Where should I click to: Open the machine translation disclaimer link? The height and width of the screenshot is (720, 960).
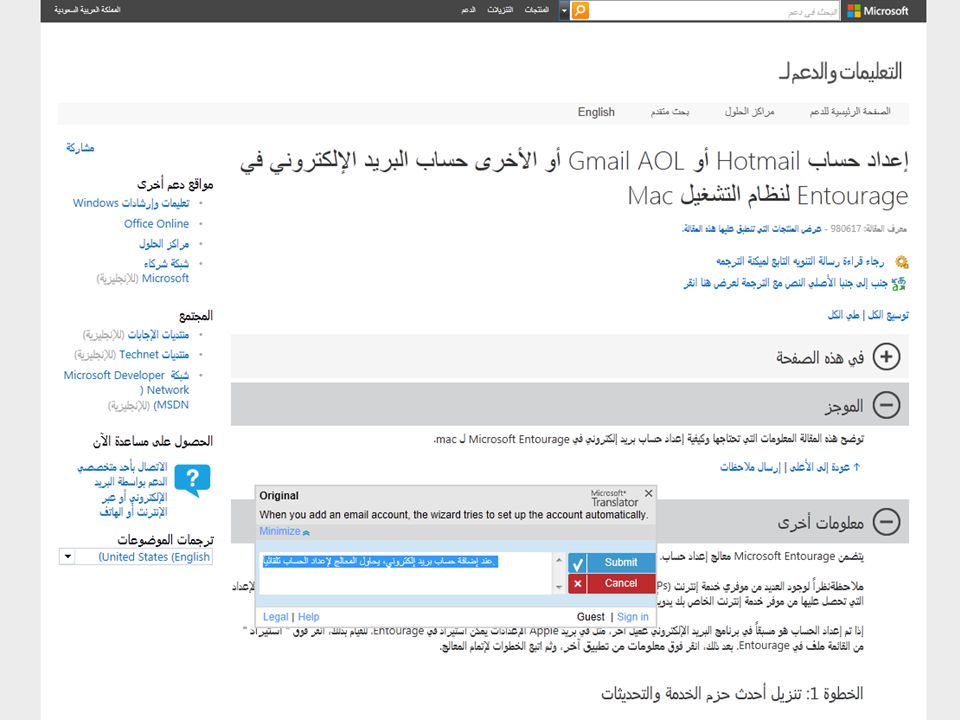click(x=800, y=261)
